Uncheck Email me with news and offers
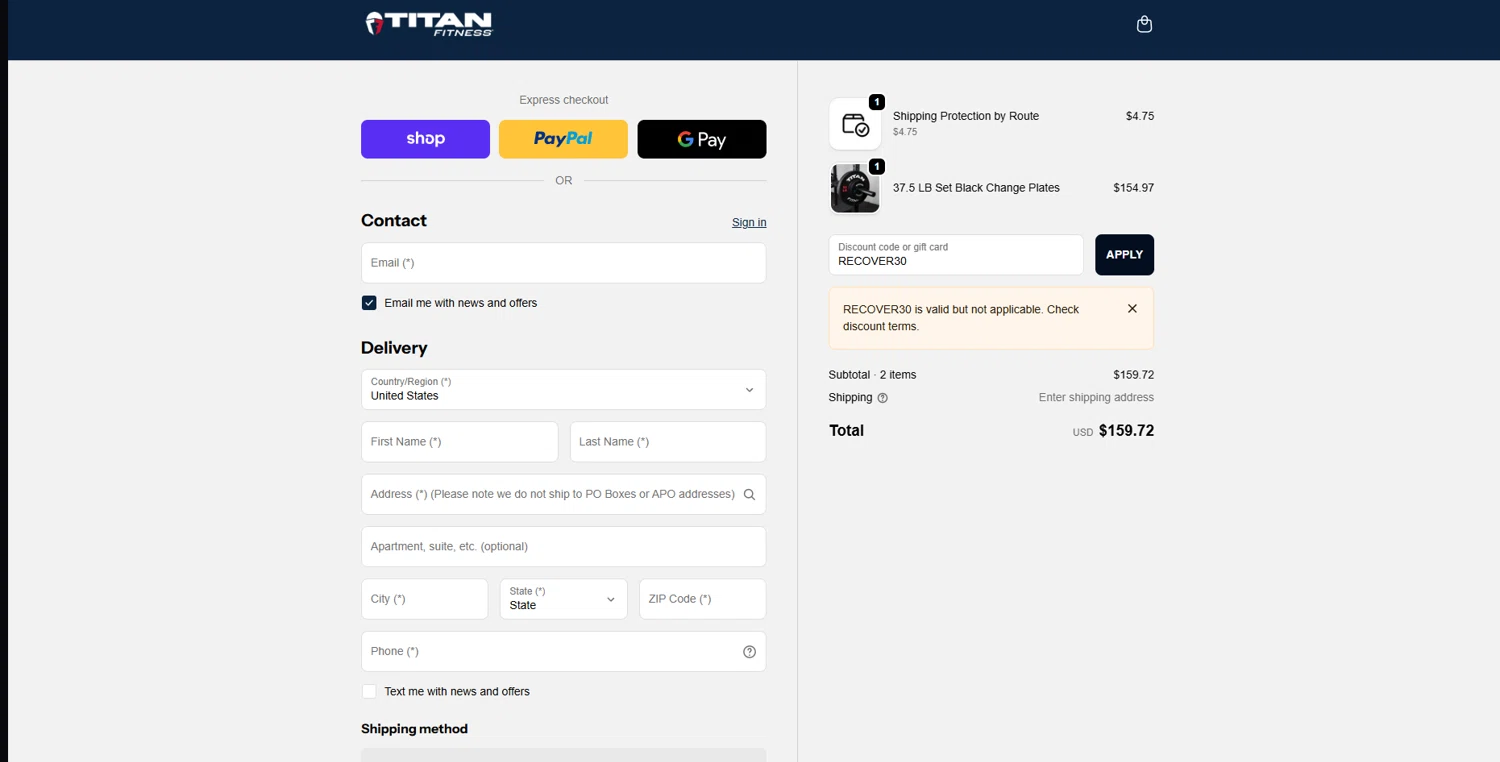 coord(369,303)
